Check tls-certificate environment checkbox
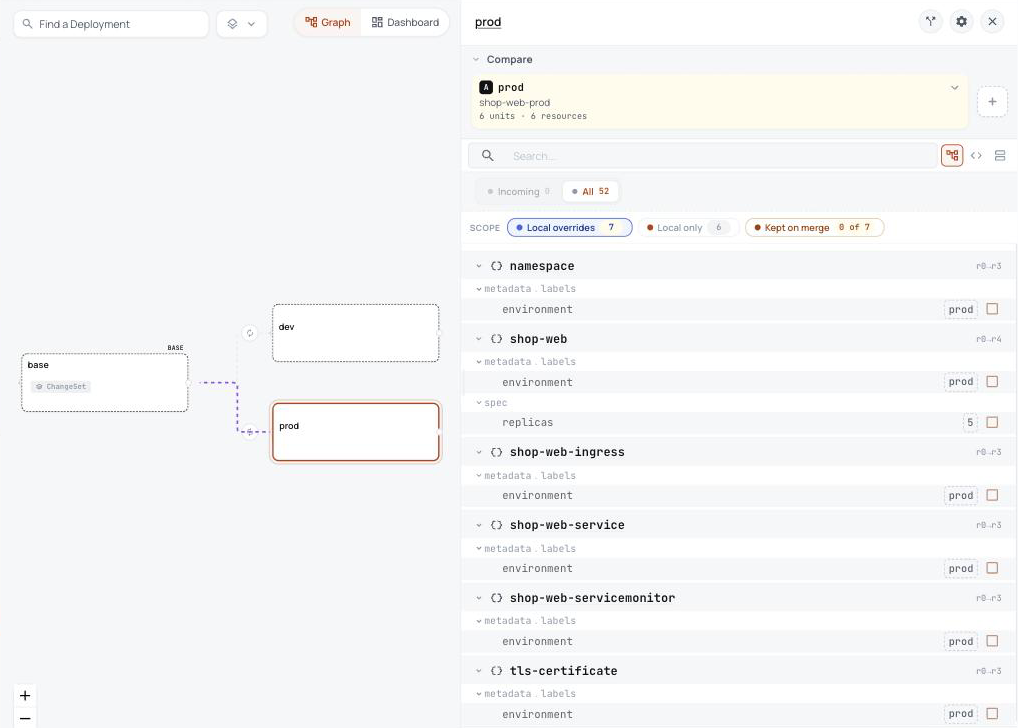The image size is (1018, 728). [x=992, y=714]
